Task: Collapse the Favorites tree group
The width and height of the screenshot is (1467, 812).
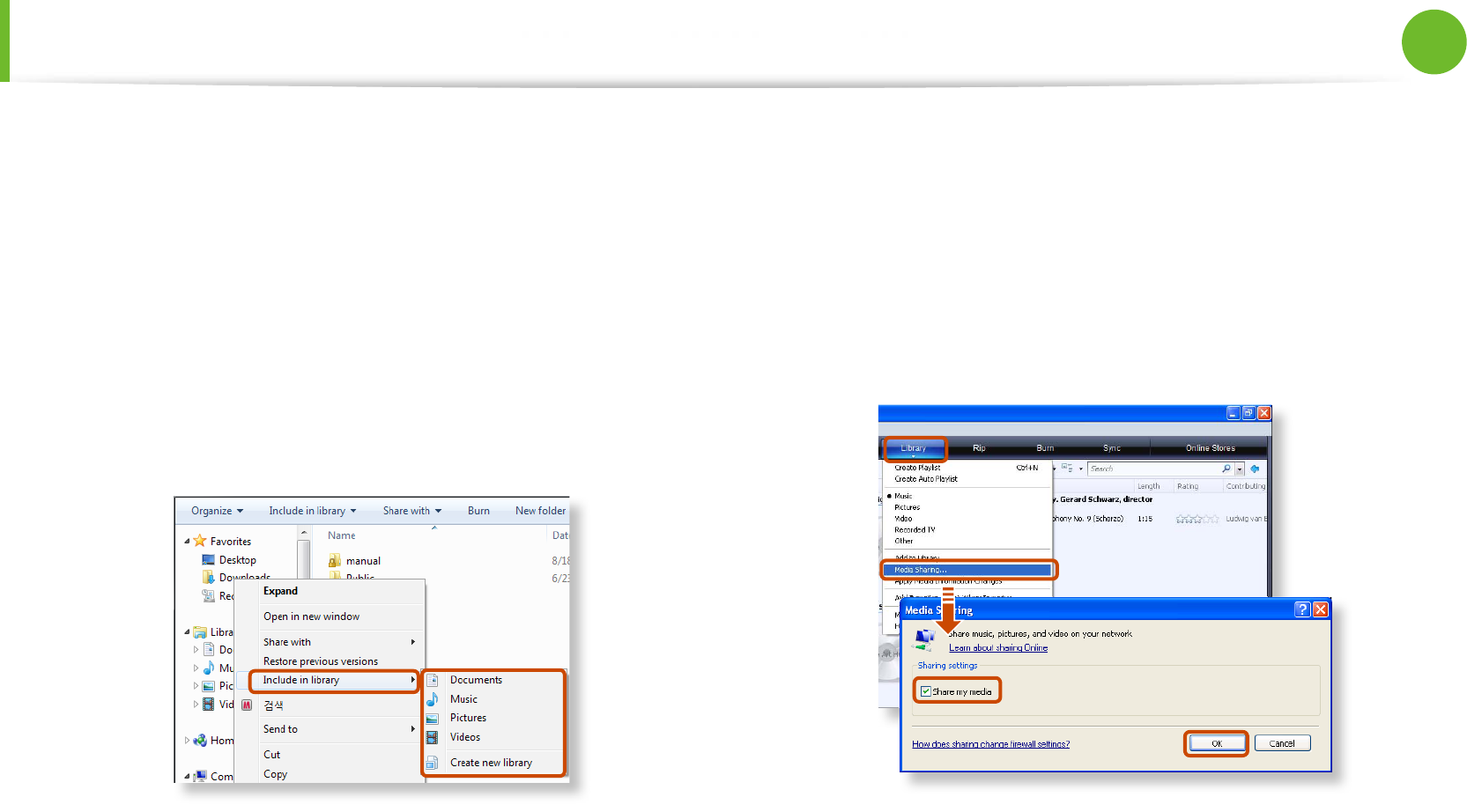Action: pos(187,542)
